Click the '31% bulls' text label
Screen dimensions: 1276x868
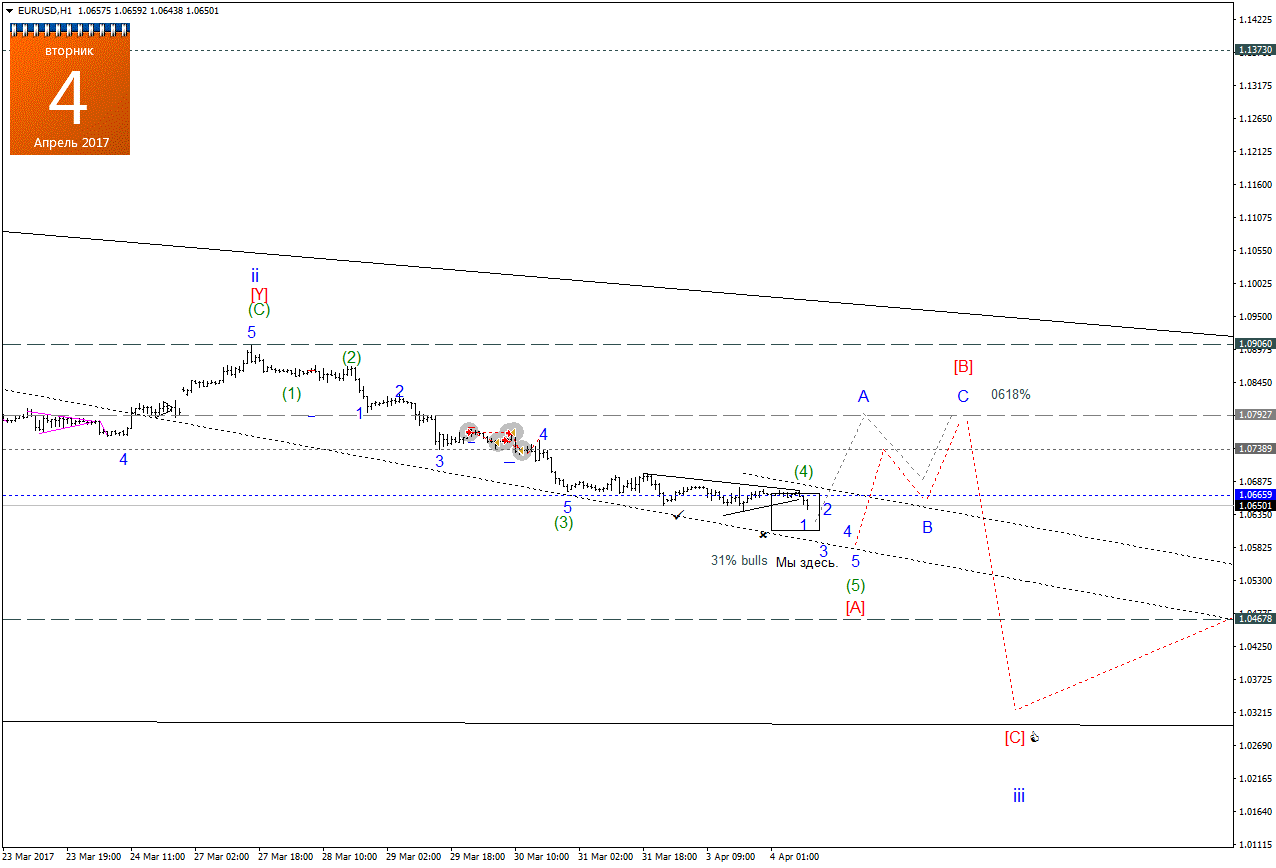tap(739, 561)
